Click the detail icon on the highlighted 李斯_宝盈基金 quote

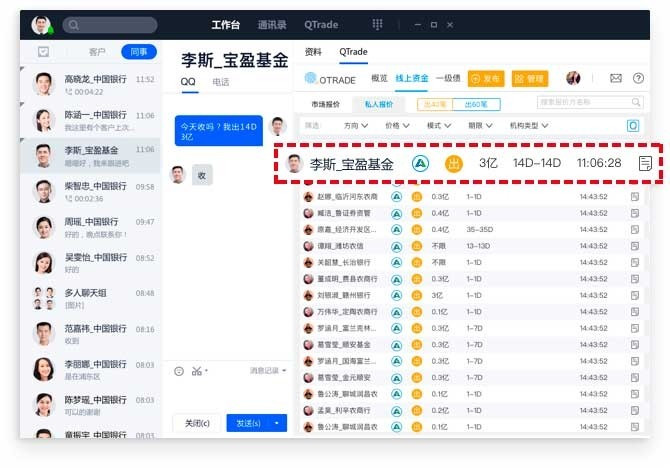646,164
